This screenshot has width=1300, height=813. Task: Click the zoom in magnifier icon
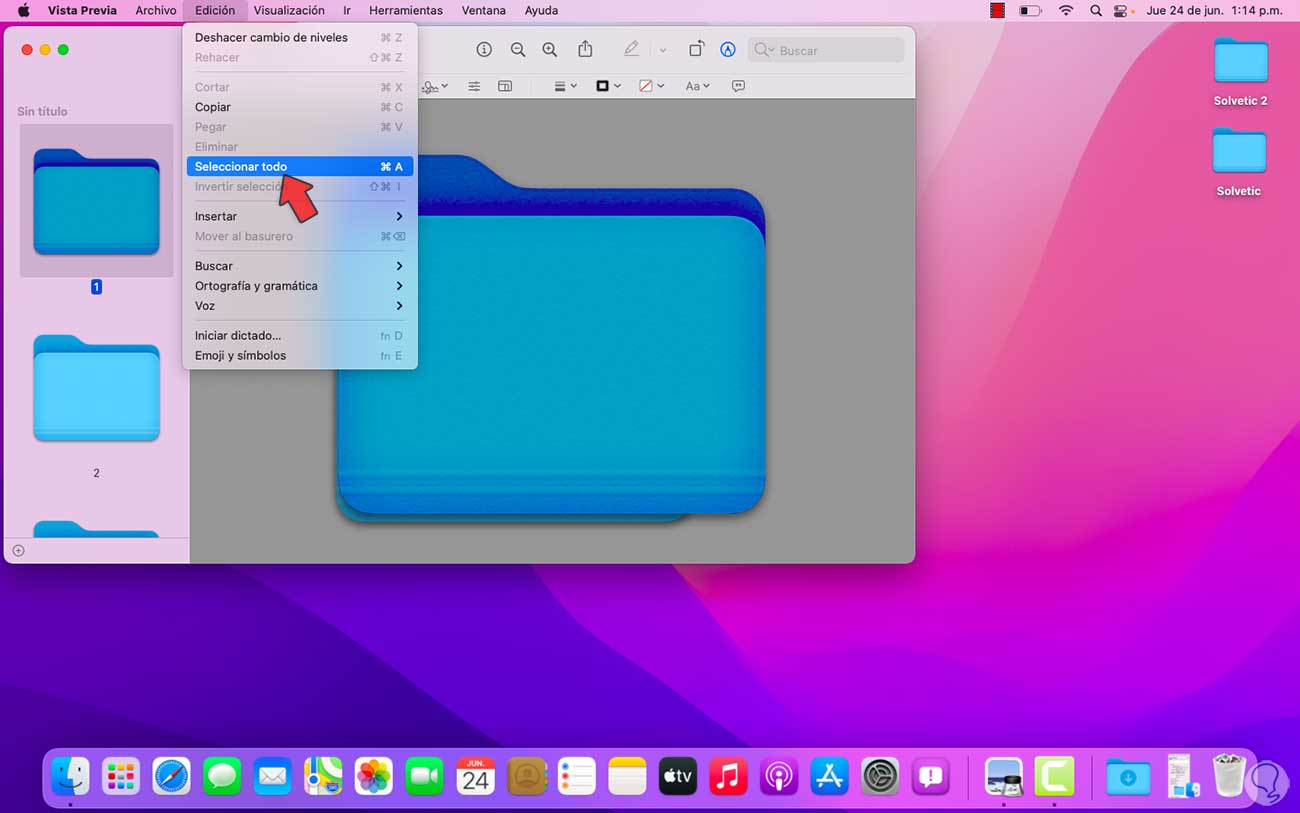pos(549,50)
